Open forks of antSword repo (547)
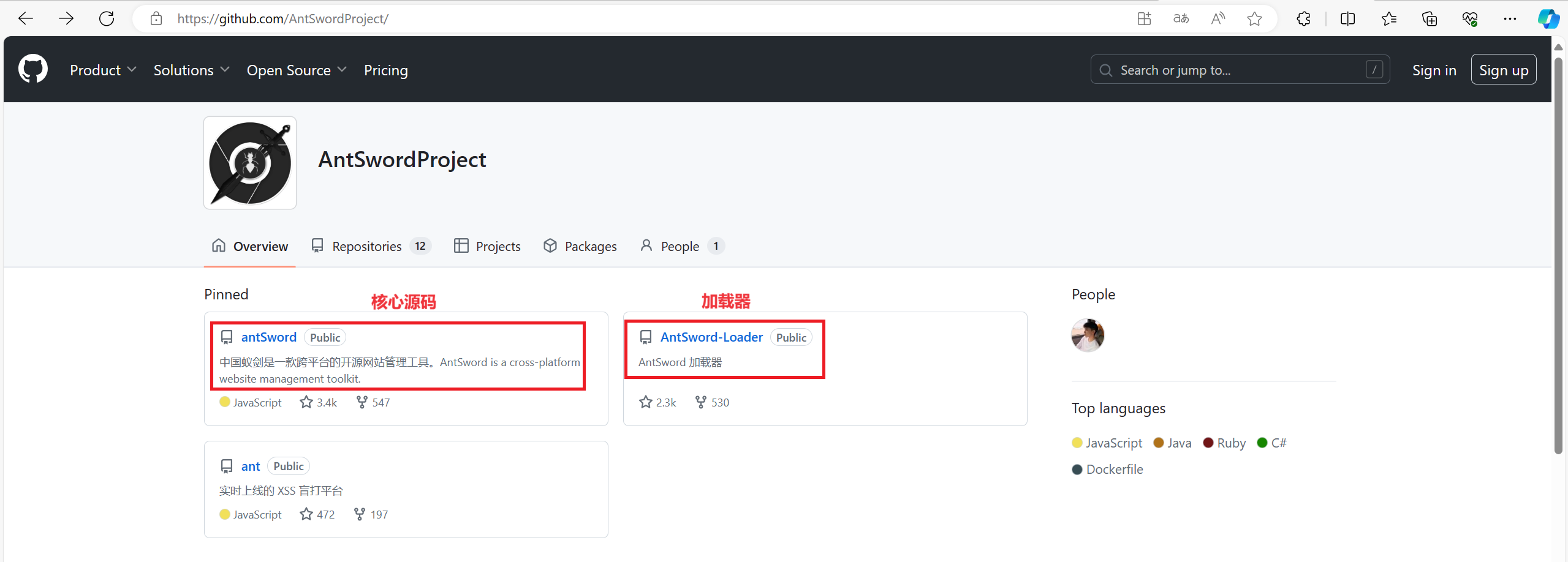Viewport: 1568px width, 562px height. tap(373, 402)
